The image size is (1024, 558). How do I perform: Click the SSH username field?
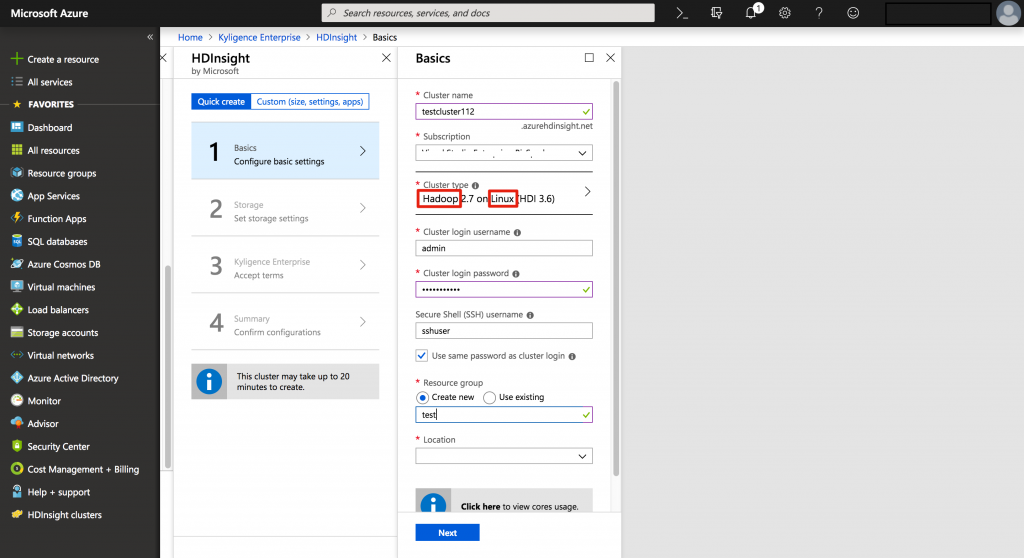pyautogui.click(x=504, y=331)
